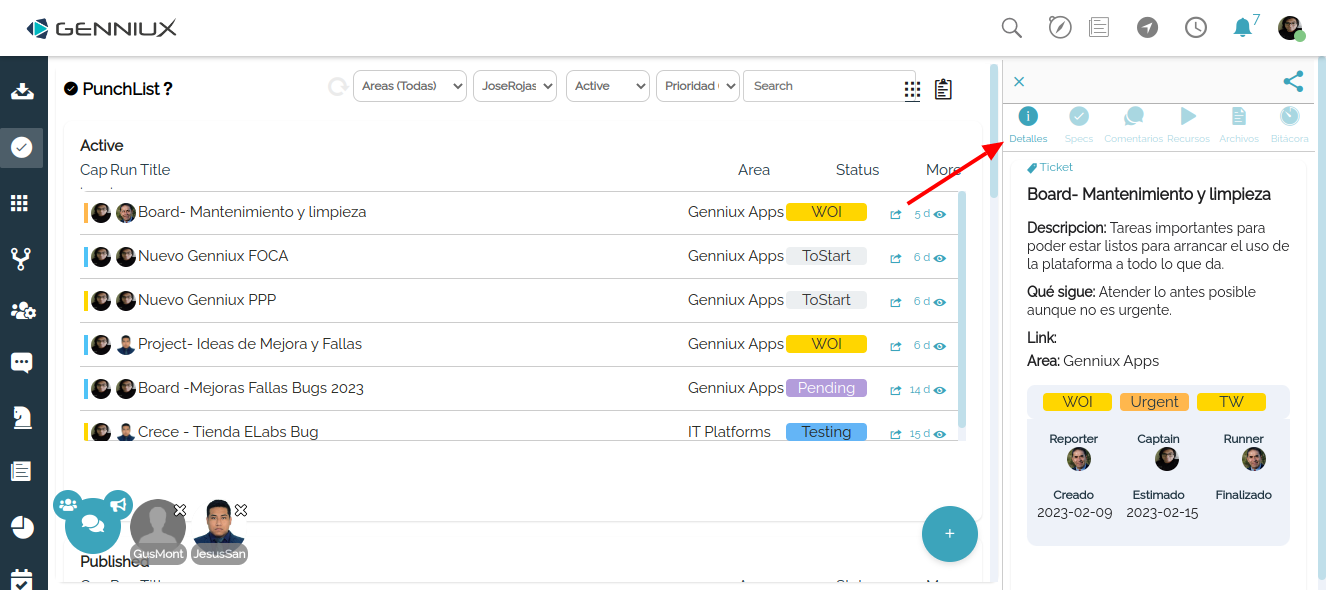This screenshot has height=590, width=1326.
Task: Click the Genniux logo
Action: click(x=101, y=29)
